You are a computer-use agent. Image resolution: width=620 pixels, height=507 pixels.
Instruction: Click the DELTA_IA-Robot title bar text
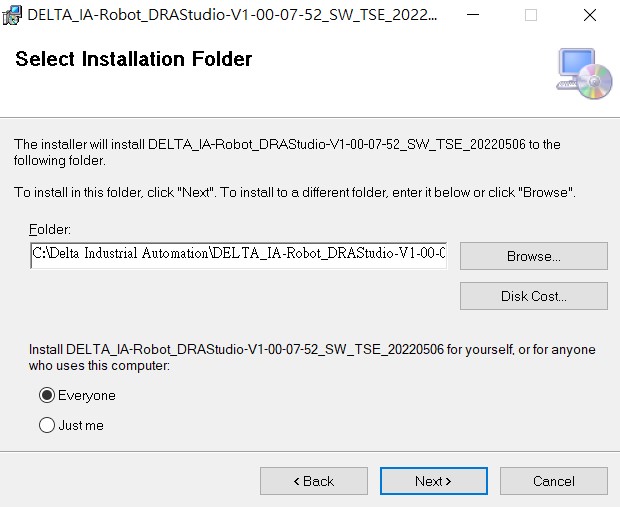[x=232, y=15]
